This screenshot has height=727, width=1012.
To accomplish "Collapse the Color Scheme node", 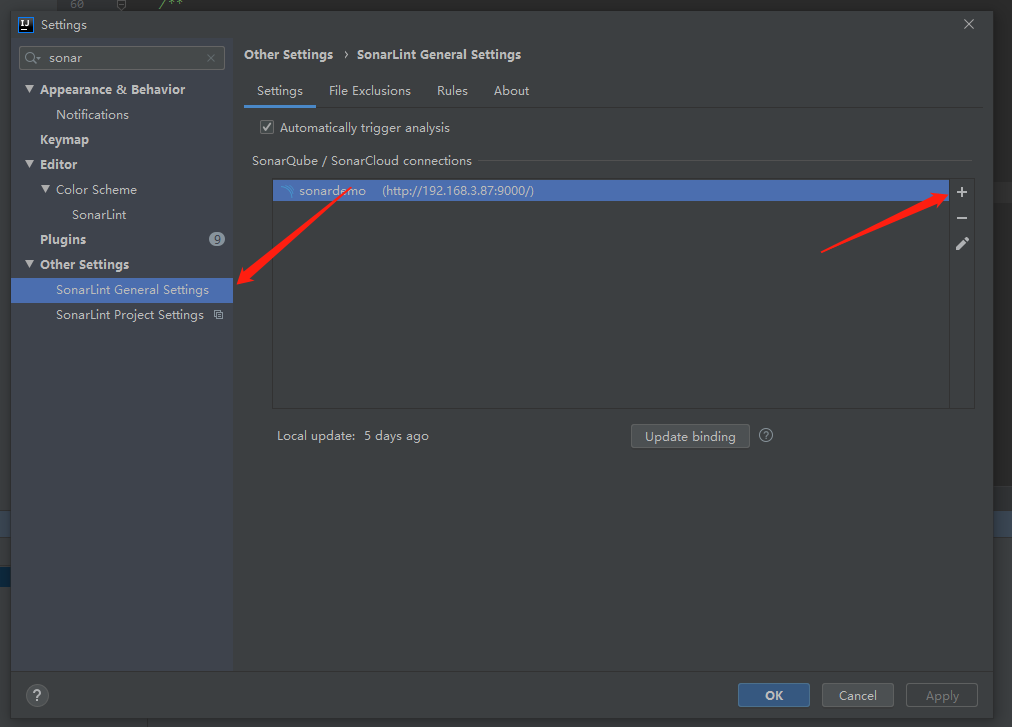I will click(45, 189).
